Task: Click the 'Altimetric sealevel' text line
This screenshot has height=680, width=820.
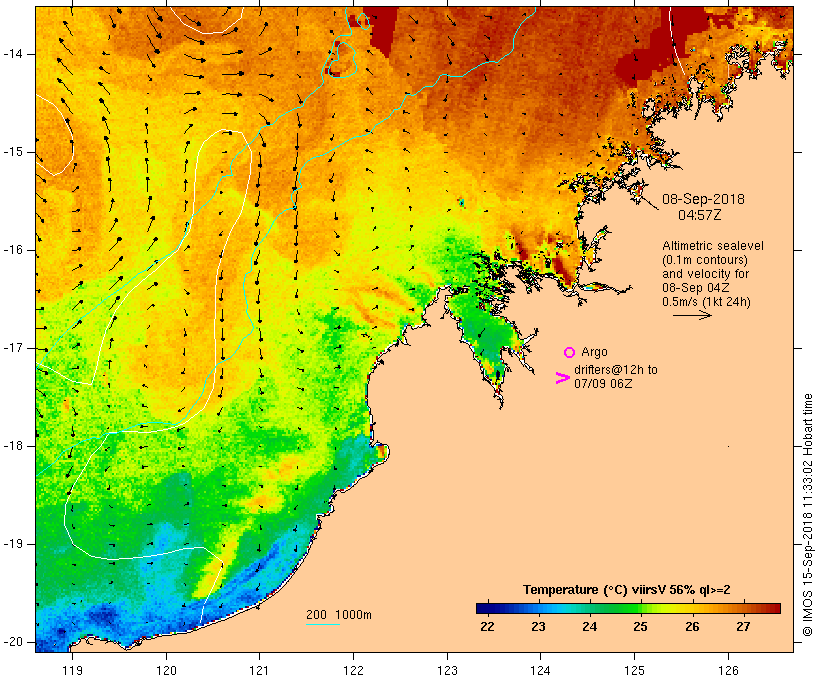Action: pyautogui.click(x=713, y=246)
